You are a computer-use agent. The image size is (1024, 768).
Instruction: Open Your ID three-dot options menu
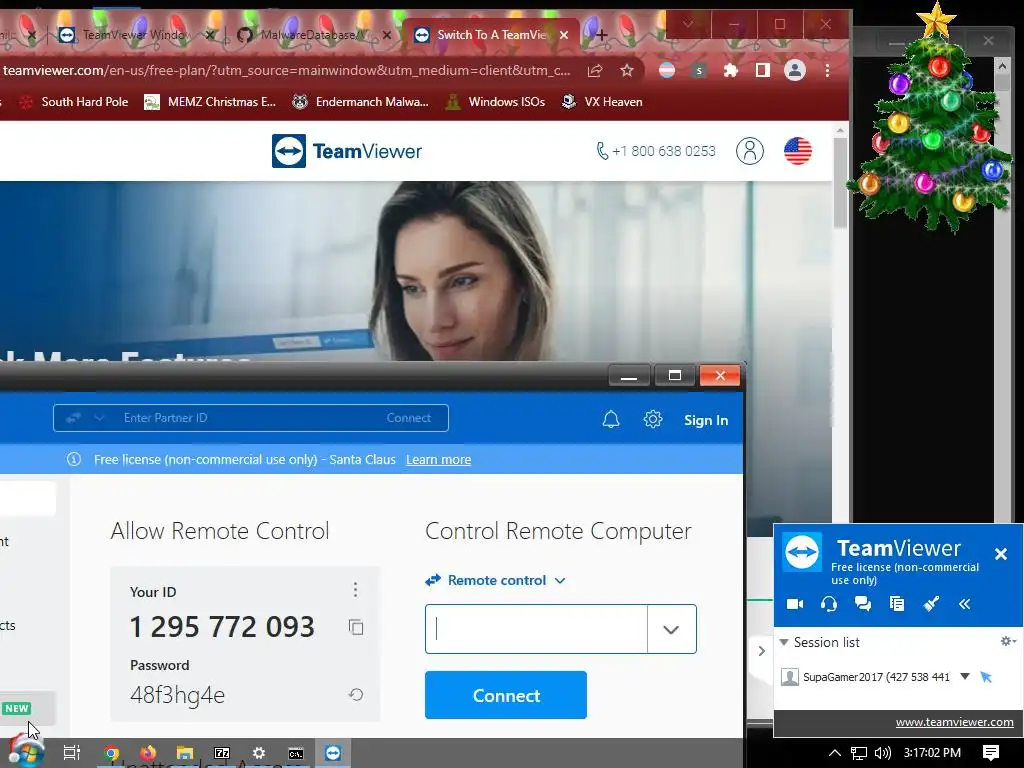pos(355,590)
